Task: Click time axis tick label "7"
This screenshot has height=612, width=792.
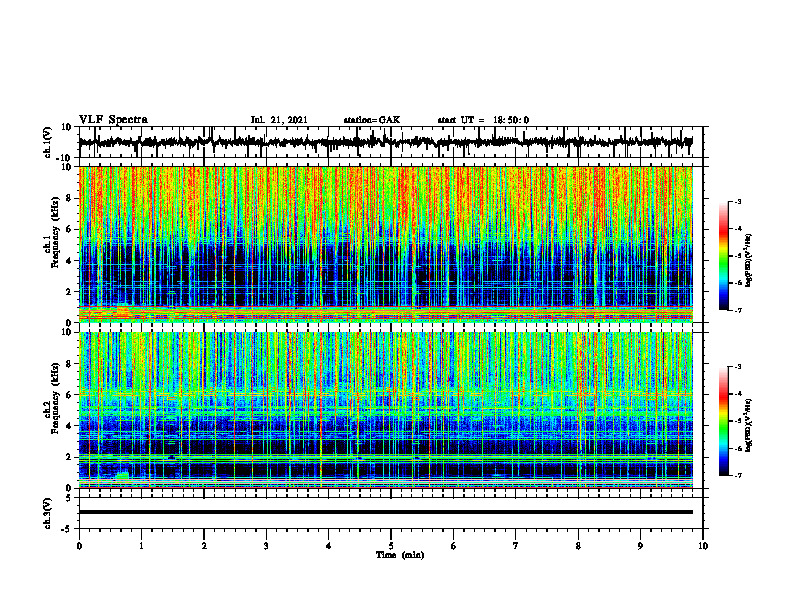Action: pyautogui.click(x=516, y=546)
